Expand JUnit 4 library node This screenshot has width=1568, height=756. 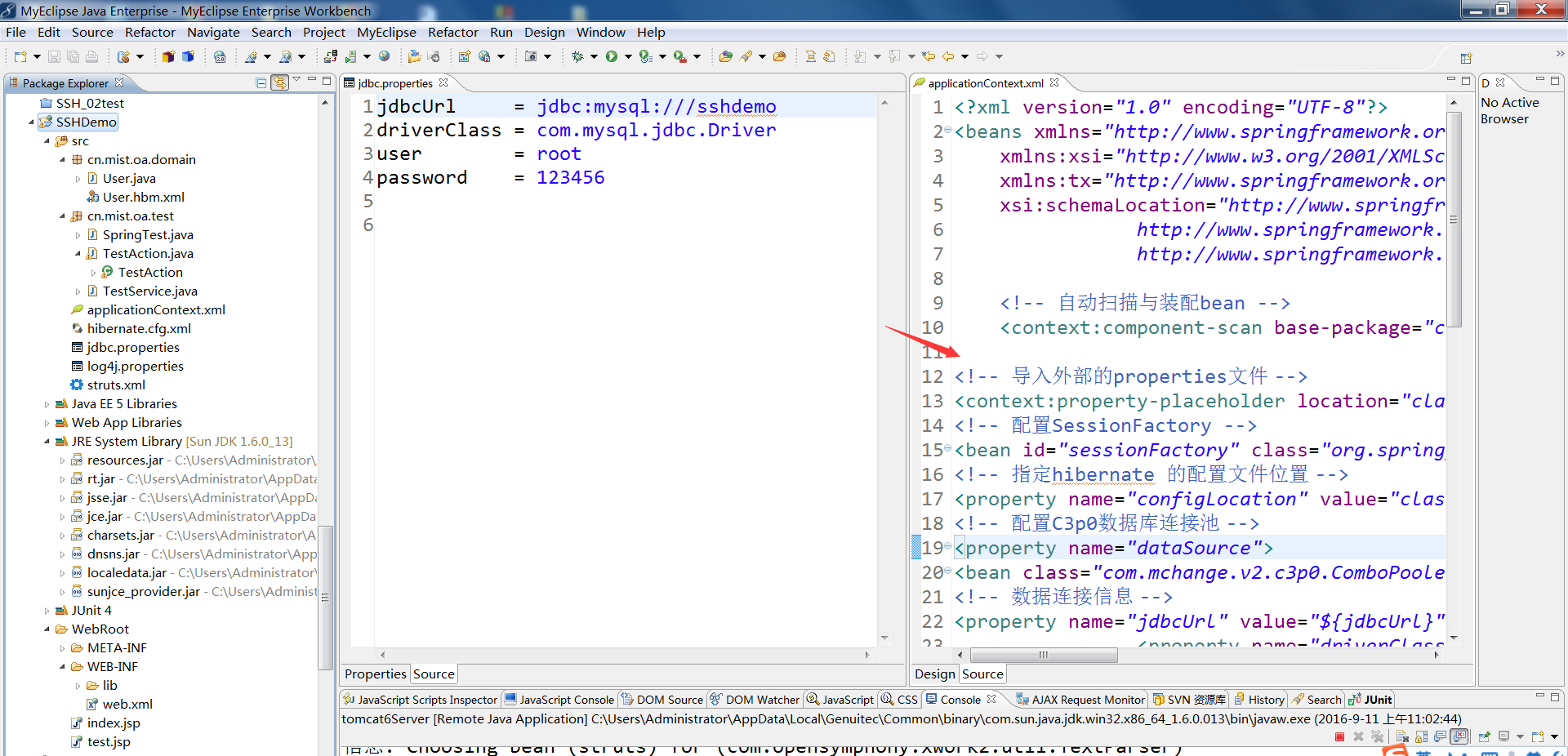point(47,611)
